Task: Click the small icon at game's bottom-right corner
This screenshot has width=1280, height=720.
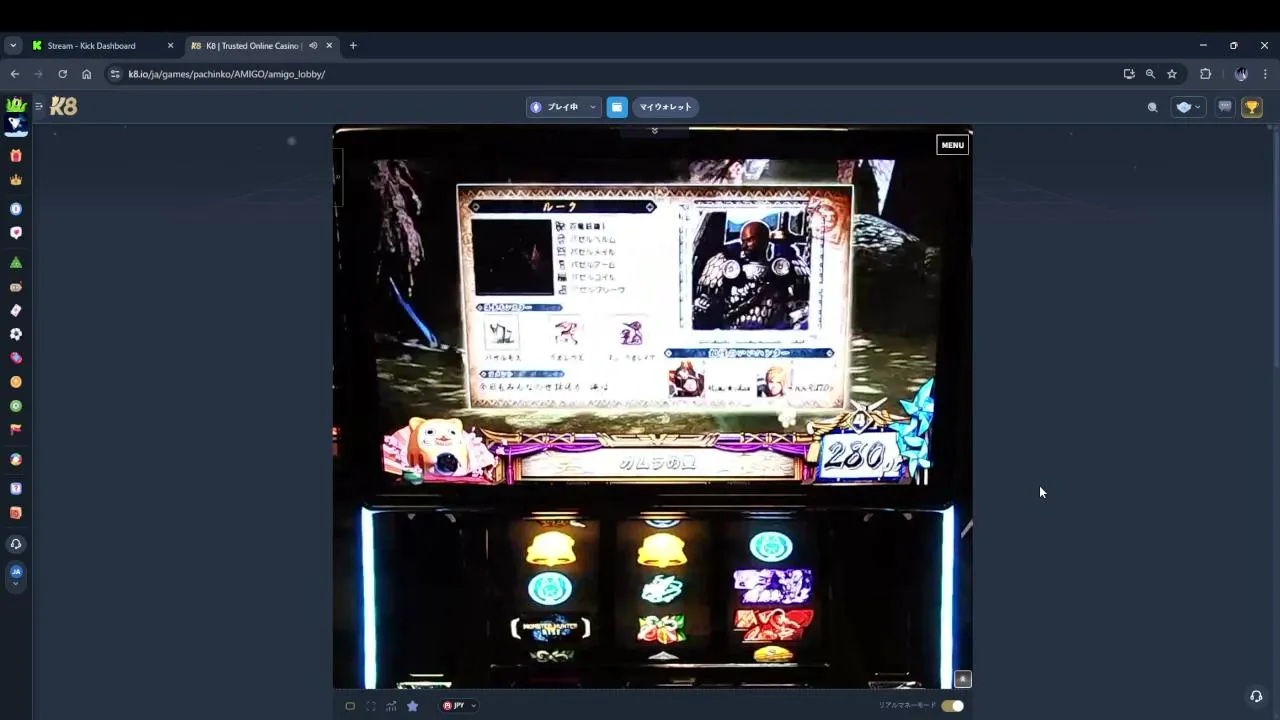Action: [962, 679]
